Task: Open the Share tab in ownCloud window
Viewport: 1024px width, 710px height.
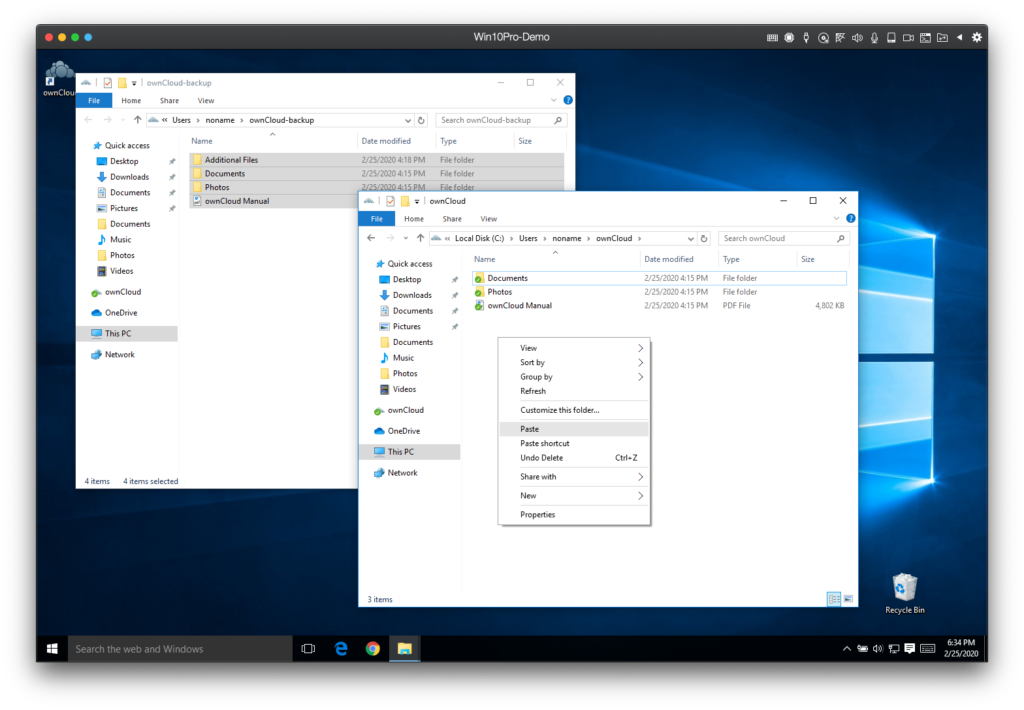Action: tap(452, 219)
